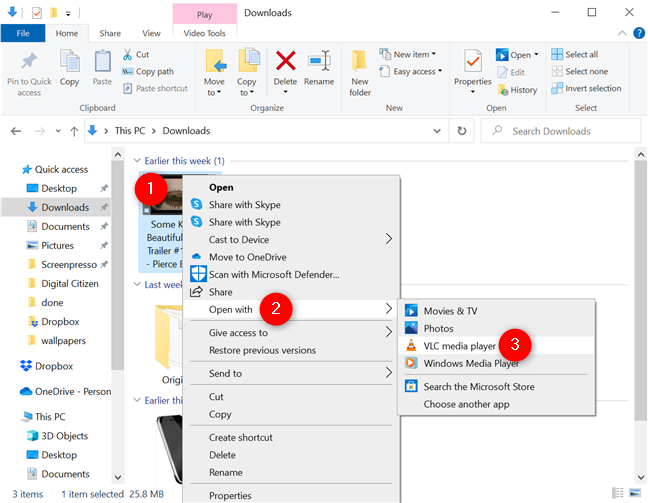Collapse the Earlier this week group
The image size is (648, 503).
tap(137, 160)
